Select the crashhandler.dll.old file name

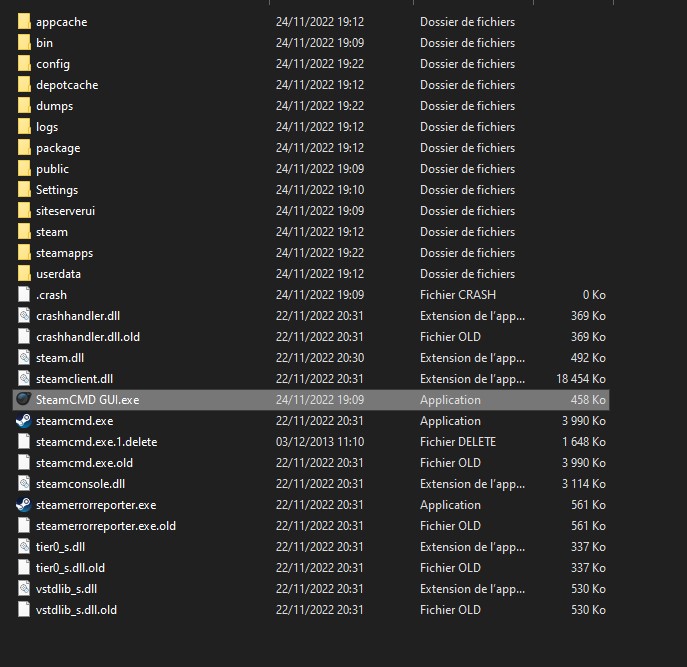pos(88,337)
